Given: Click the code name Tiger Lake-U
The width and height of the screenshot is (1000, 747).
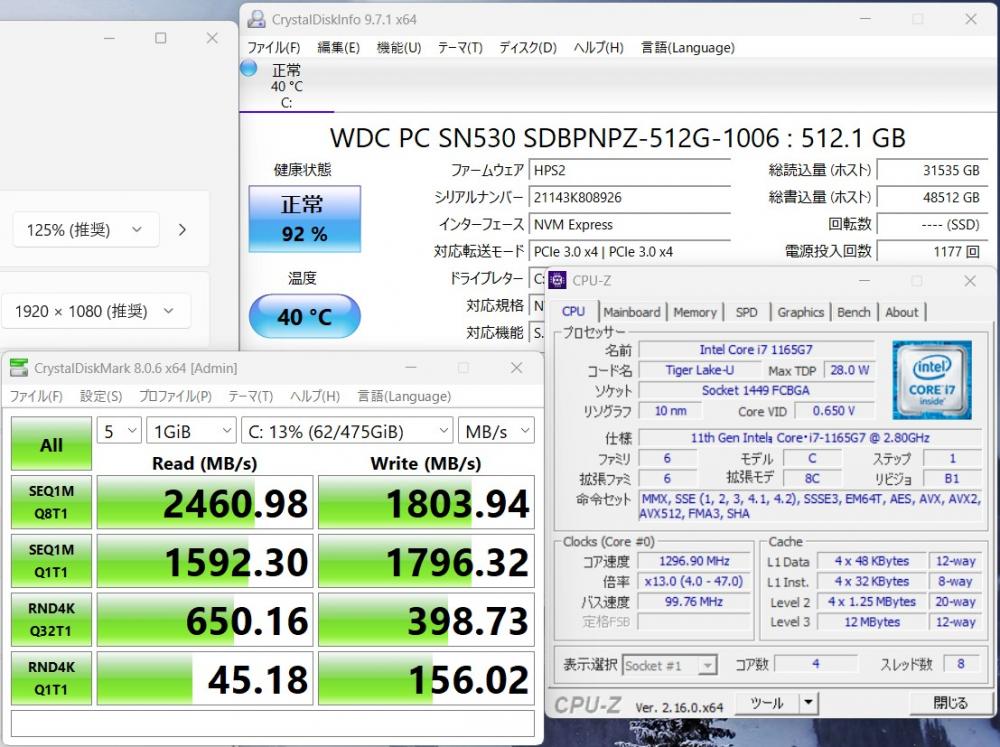Looking at the screenshot, I should [700, 370].
